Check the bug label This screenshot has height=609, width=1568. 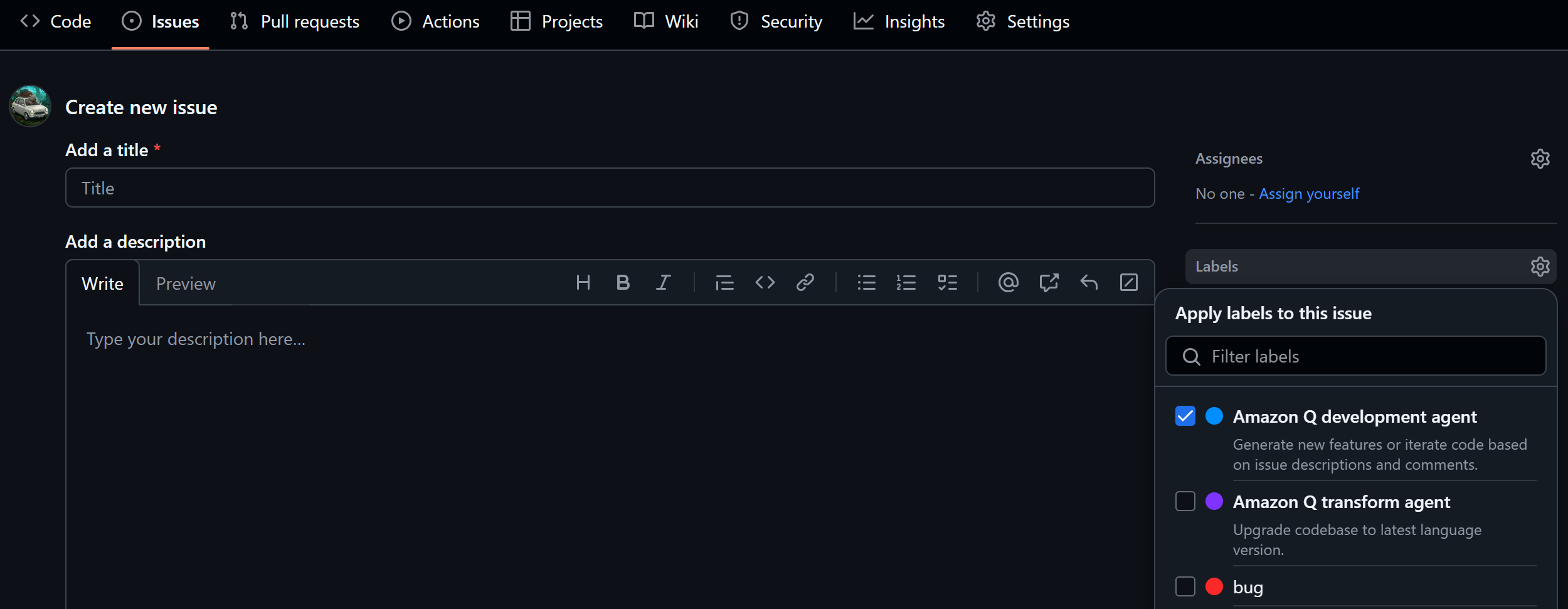point(1185,586)
